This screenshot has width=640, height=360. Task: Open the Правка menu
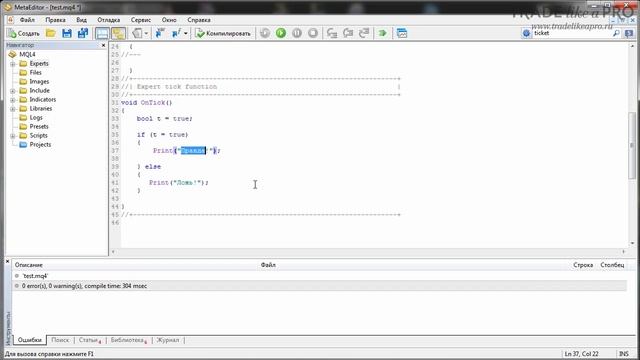click(x=55, y=20)
